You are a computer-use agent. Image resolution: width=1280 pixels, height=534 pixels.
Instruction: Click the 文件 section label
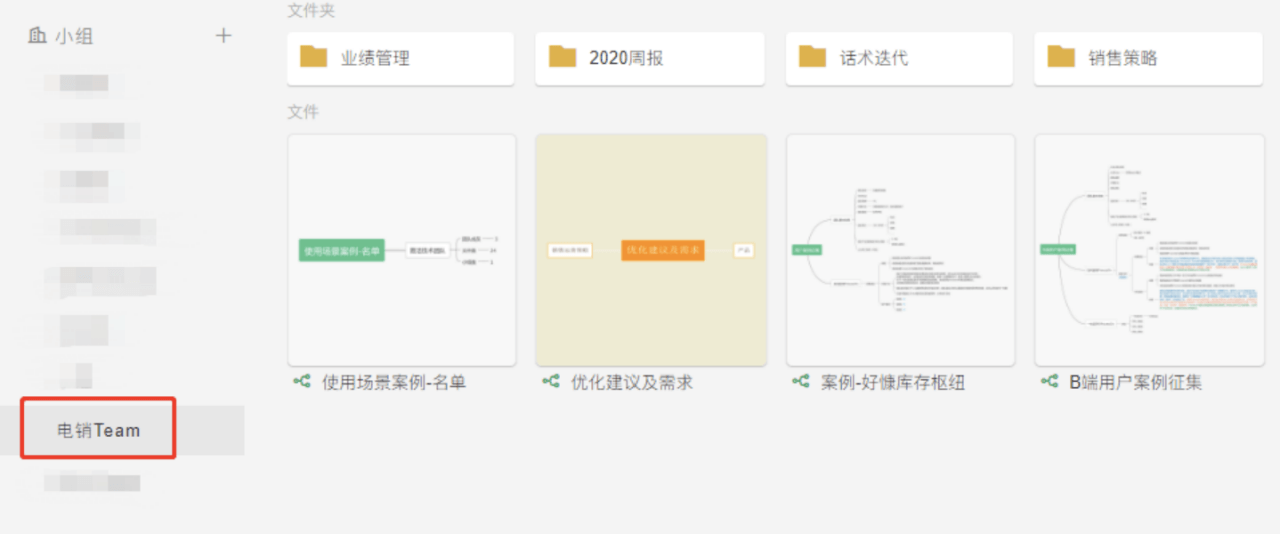coord(303,112)
